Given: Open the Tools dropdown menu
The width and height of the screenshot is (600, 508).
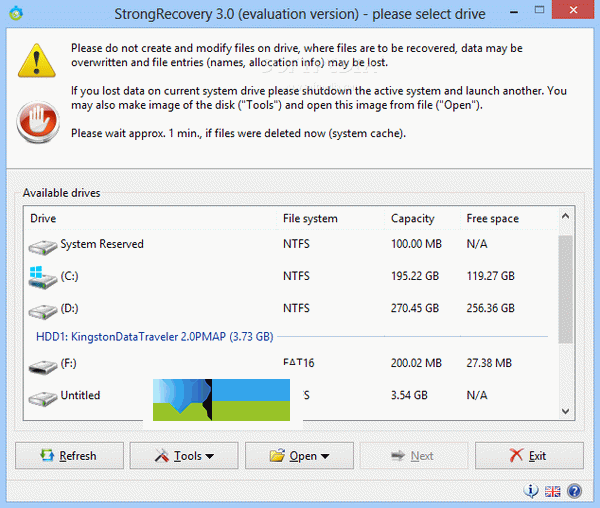Looking at the screenshot, I should [184, 456].
